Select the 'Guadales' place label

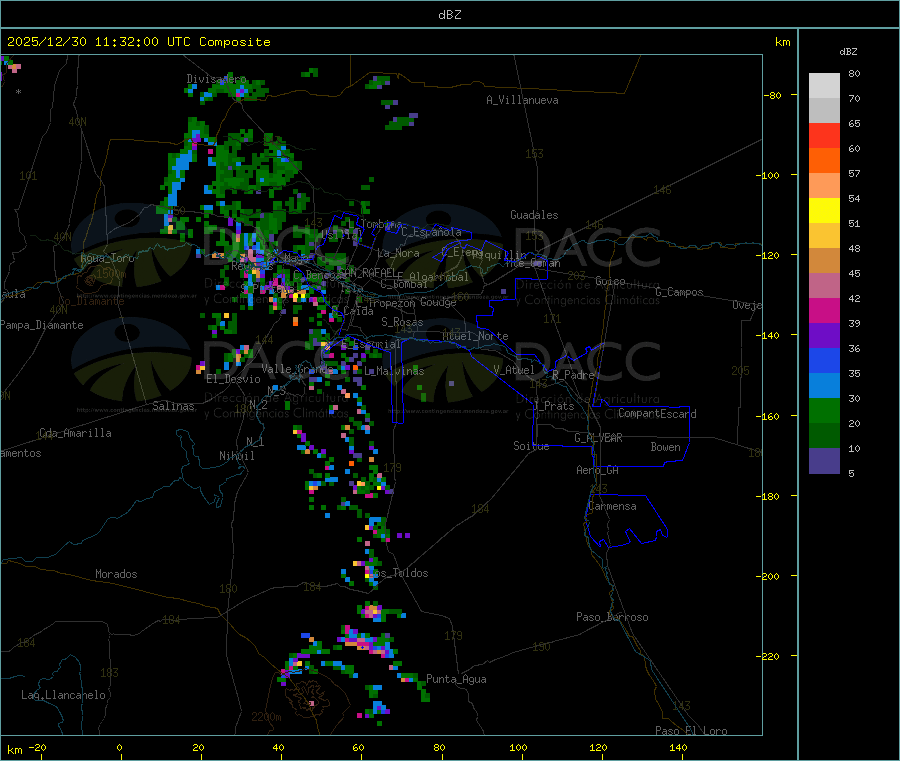(x=534, y=215)
